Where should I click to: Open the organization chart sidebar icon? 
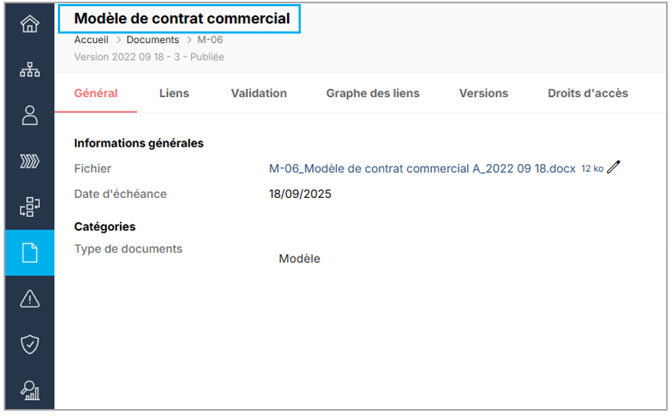[x=29, y=69]
